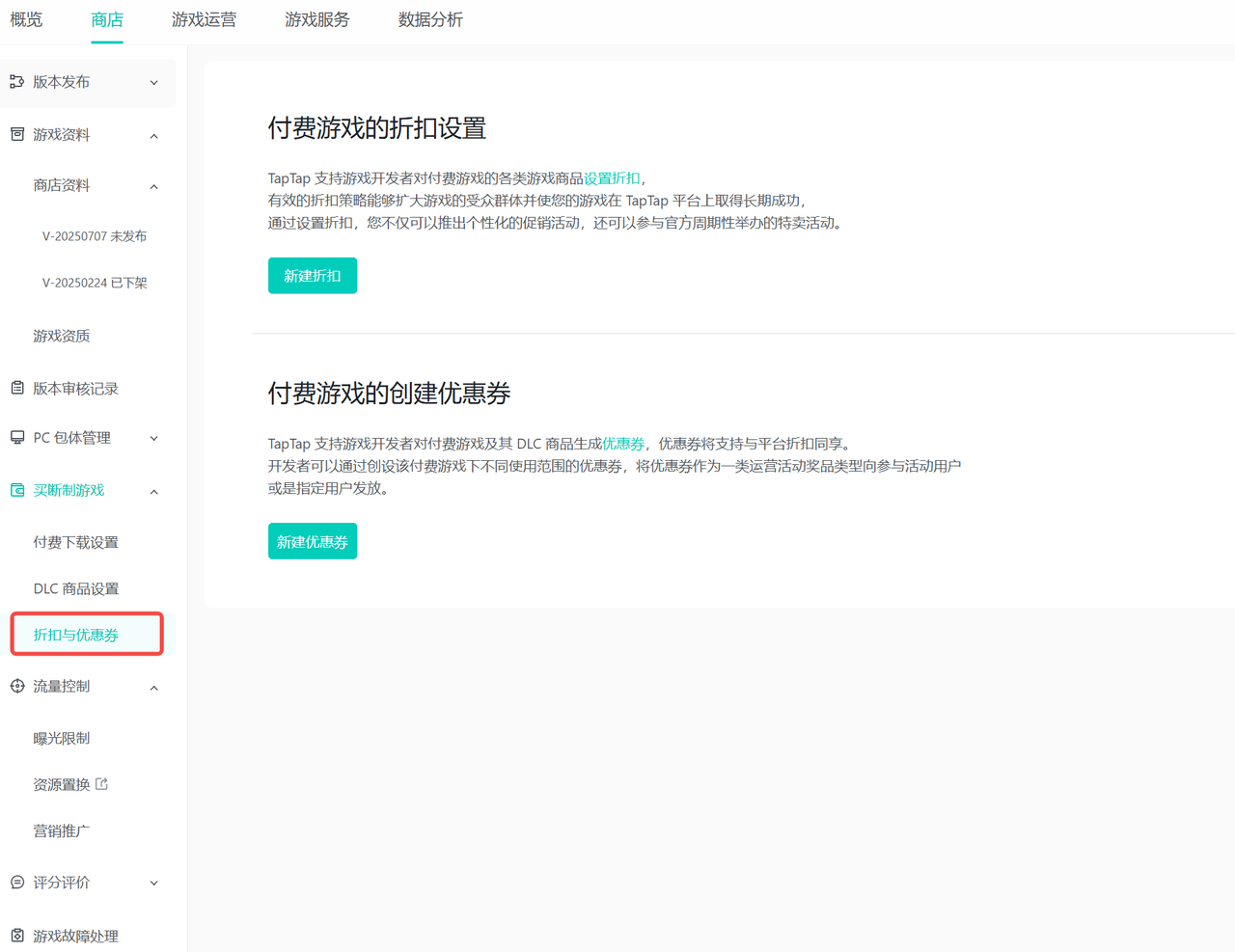Click the 游戏资料 archive icon
The width and height of the screenshot is (1235, 952).
(x=17, y=134)
